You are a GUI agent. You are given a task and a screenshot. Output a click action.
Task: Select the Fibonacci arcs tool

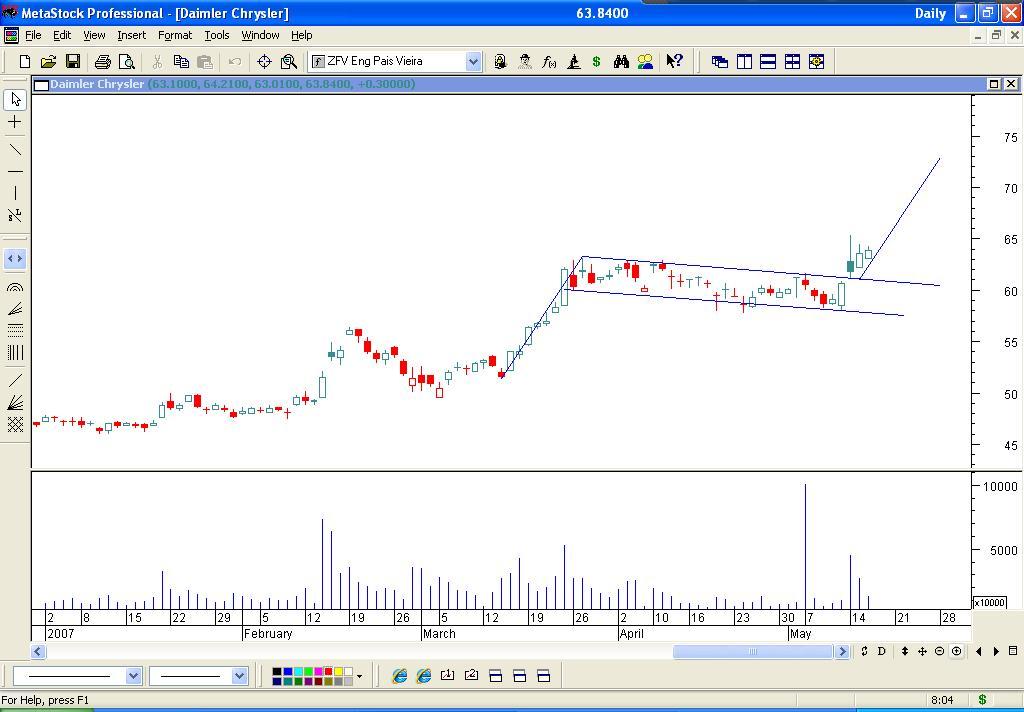pos(15,287)
